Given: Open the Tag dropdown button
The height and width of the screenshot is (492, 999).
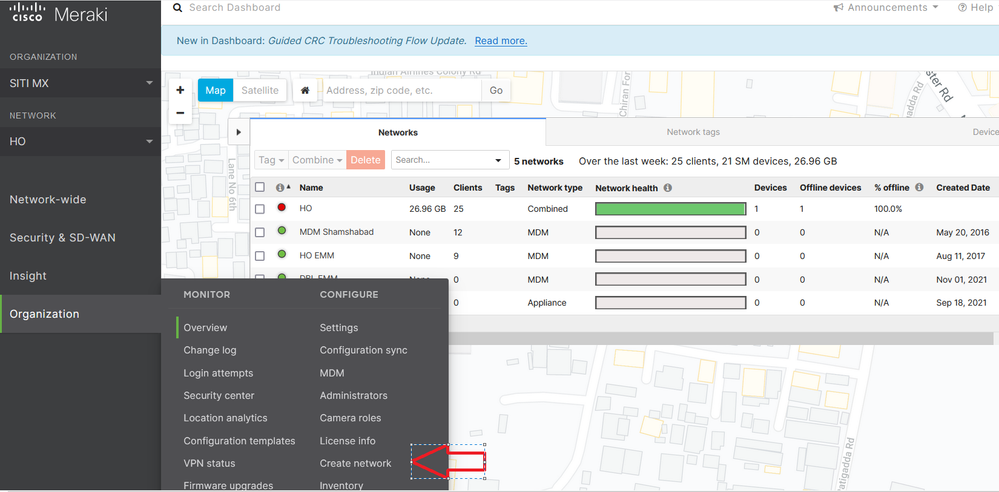Looking at the screenshot, I should 271,160.
